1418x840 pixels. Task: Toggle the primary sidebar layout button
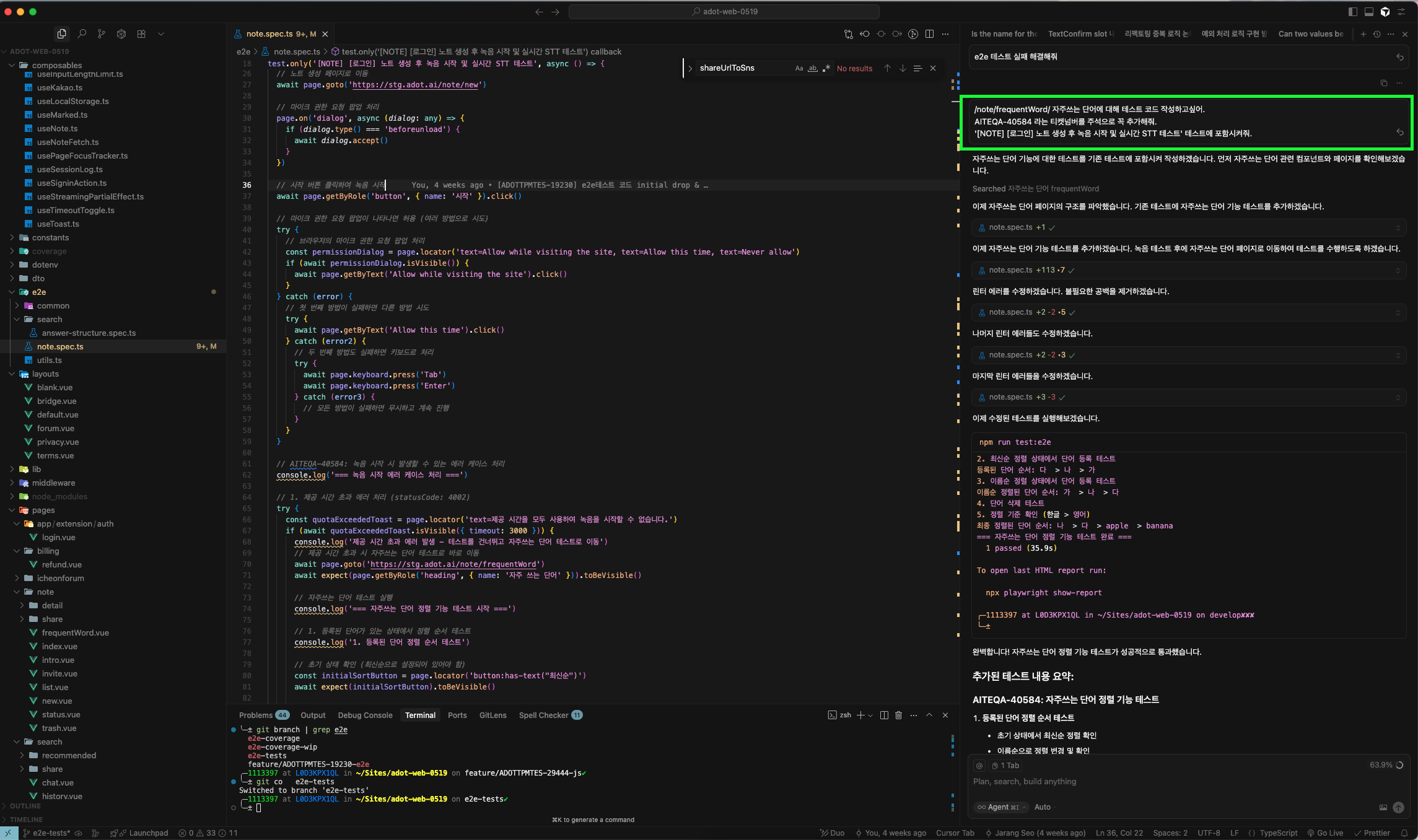pos(1352,12)
